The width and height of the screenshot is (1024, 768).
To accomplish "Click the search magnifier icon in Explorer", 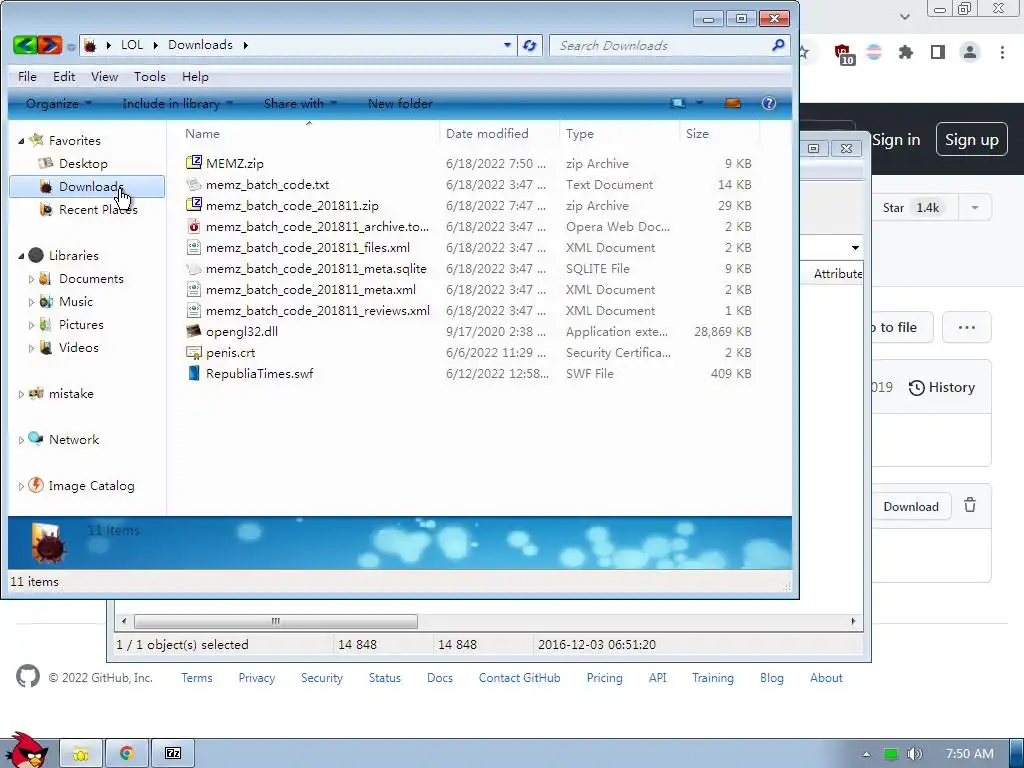I will coord(778,45).
